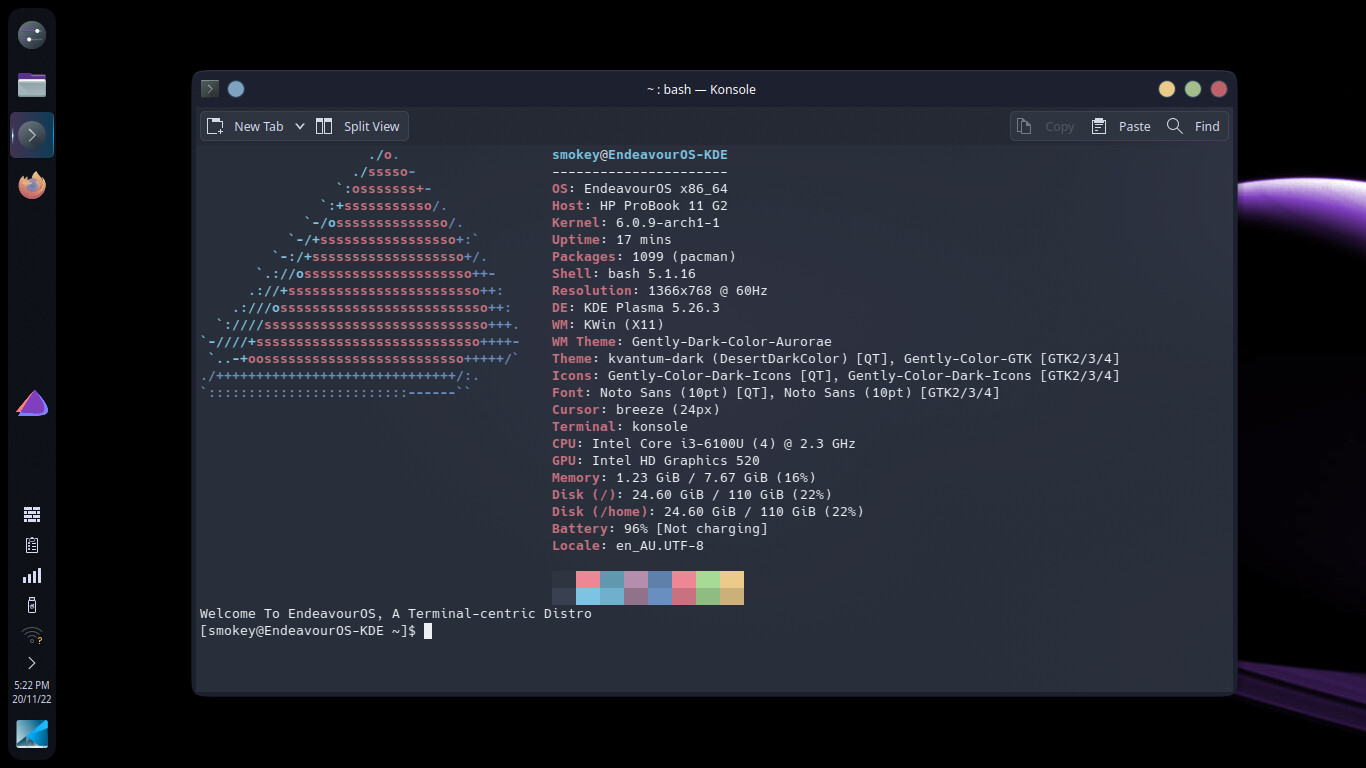Click the GPU: Intel HD Graphics 520 line
The height and width of the screenshot is (768, 1366).
click(656, 461)
